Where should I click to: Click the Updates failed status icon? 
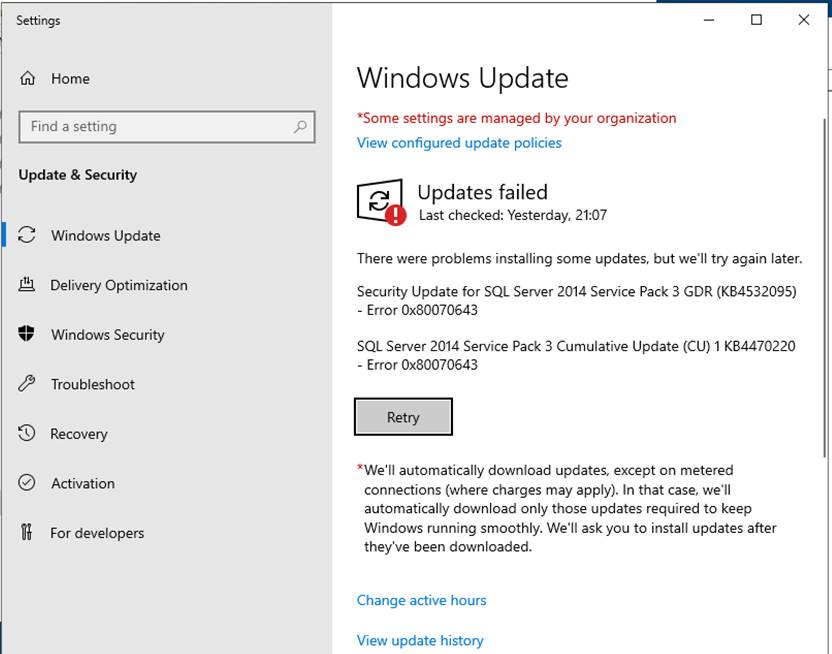point(381,202)
